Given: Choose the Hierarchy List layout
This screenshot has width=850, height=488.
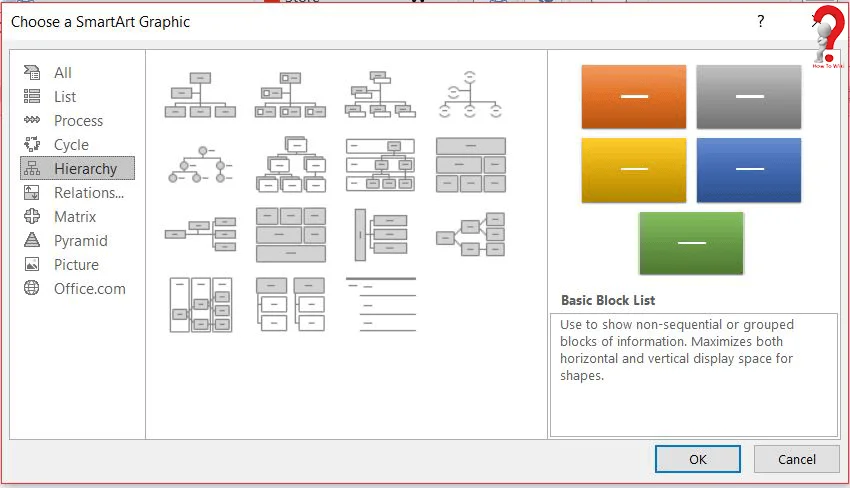Looking at the screenshot, I should (x=291, y=304).
